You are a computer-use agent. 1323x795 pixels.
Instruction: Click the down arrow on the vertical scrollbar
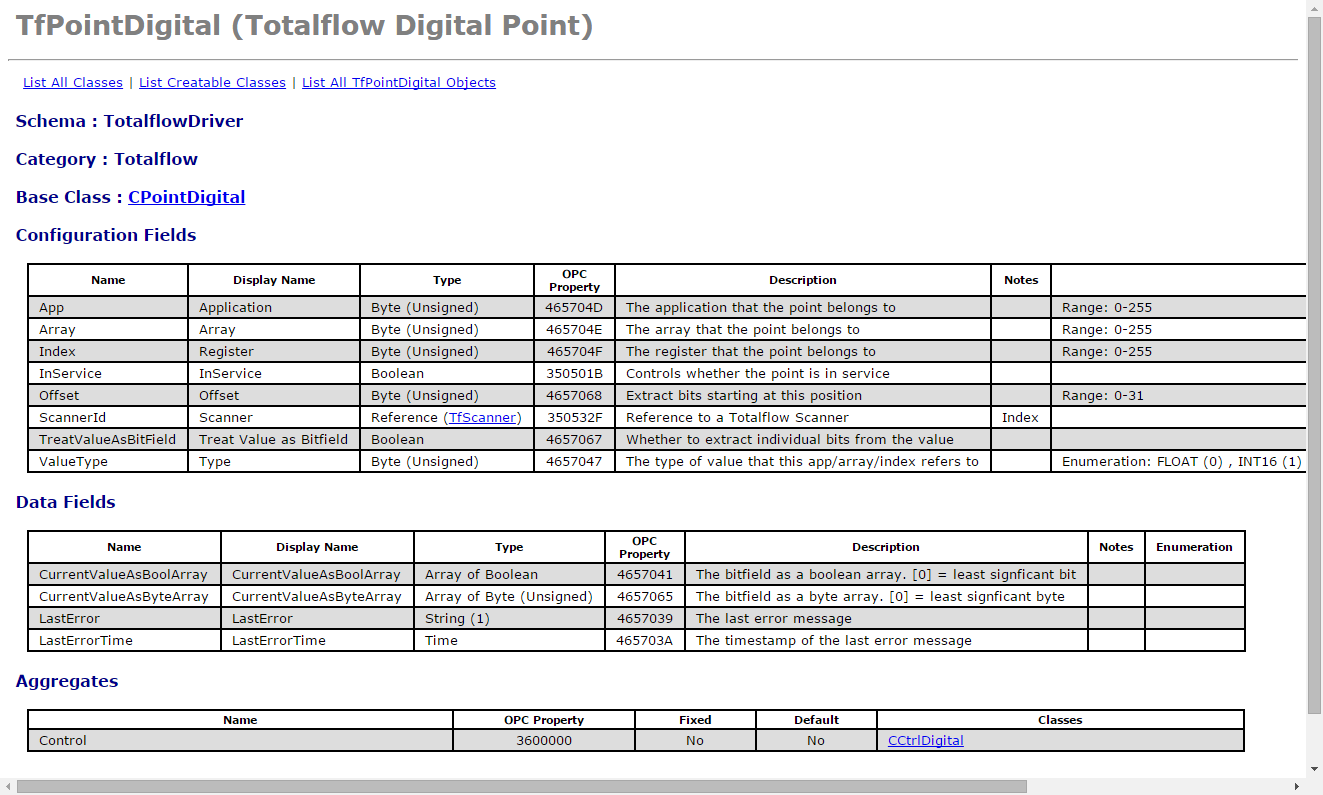point(1314,770)
